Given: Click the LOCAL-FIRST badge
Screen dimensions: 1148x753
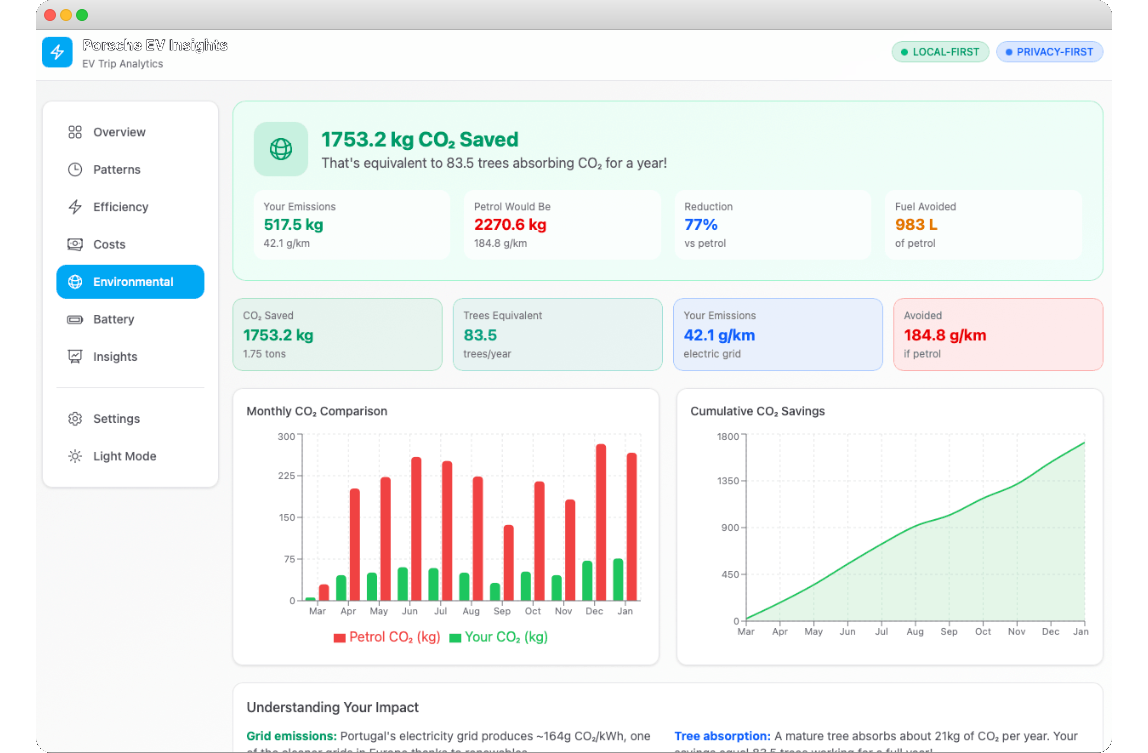Looking at the screenshot, I should pyautogui.click(x=940, y=51).
